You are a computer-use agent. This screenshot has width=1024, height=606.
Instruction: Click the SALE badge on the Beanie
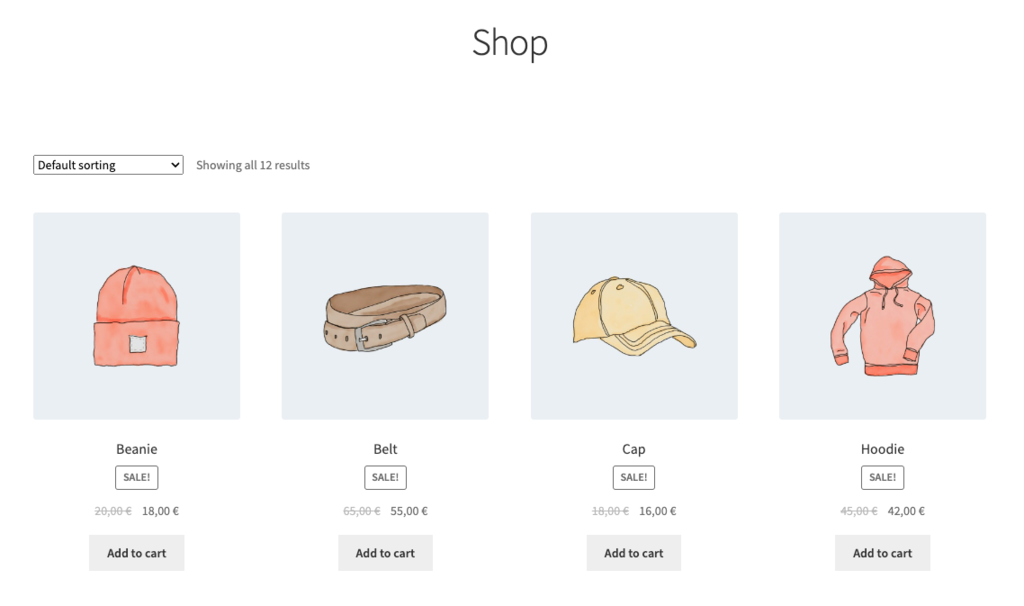pos(136,477)
